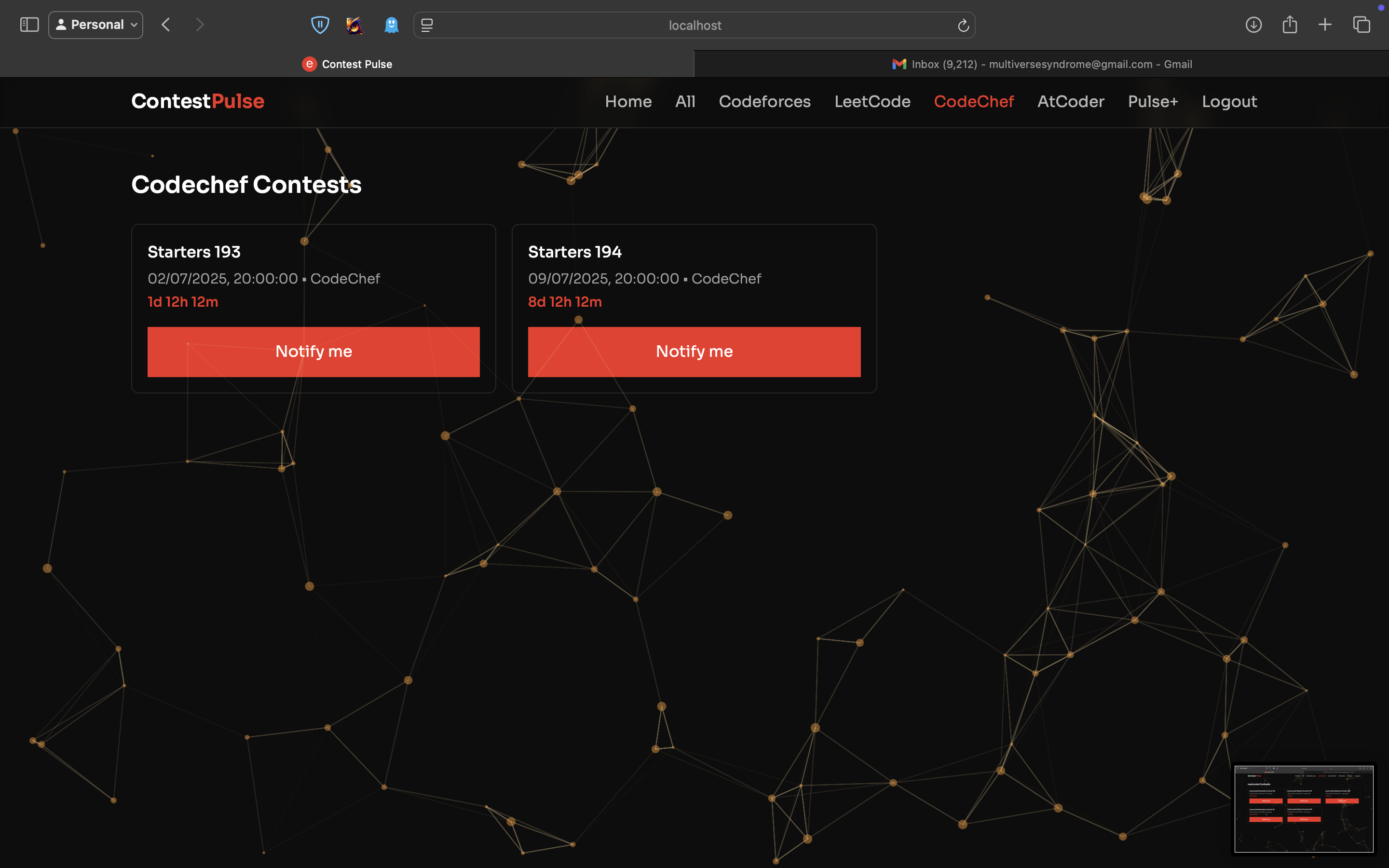Screen dimensions: 1389x868
Task: Log out via the Logout link
Action: tap(1229, 102)
